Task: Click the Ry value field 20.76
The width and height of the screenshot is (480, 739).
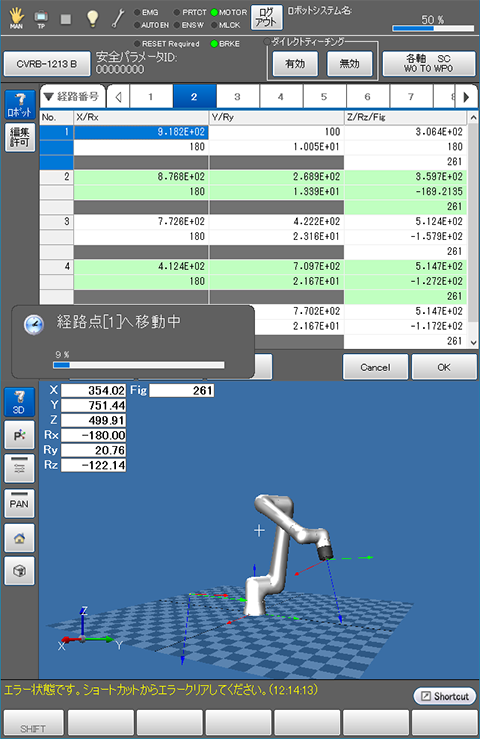Action: click(93, 450)
